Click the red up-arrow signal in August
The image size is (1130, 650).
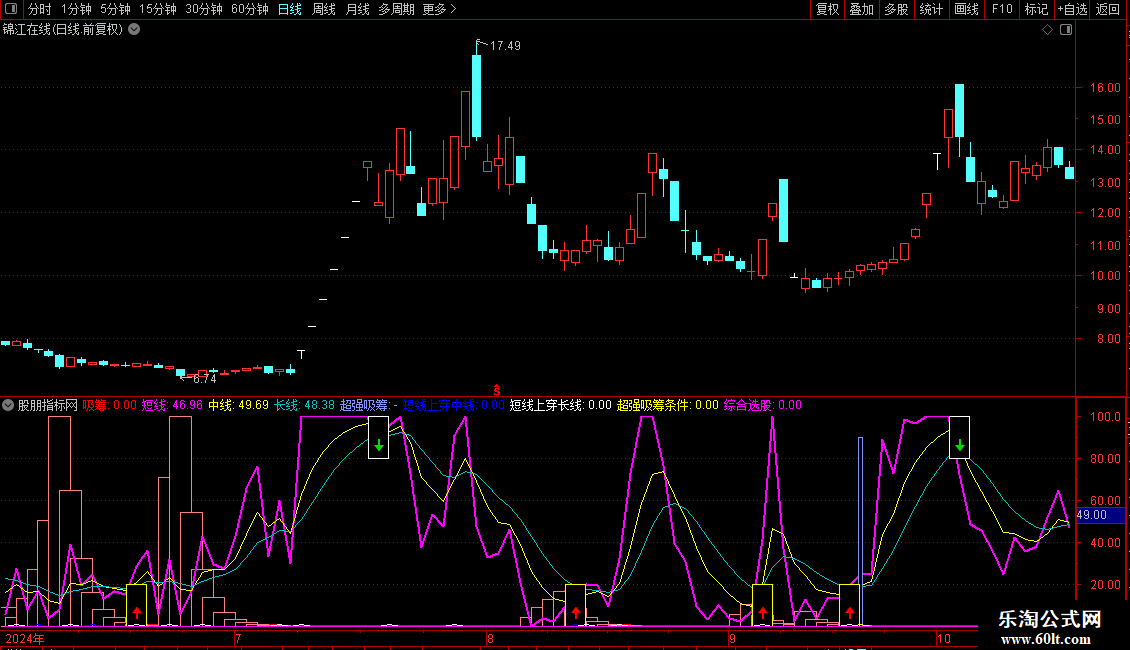pos(575,611)
